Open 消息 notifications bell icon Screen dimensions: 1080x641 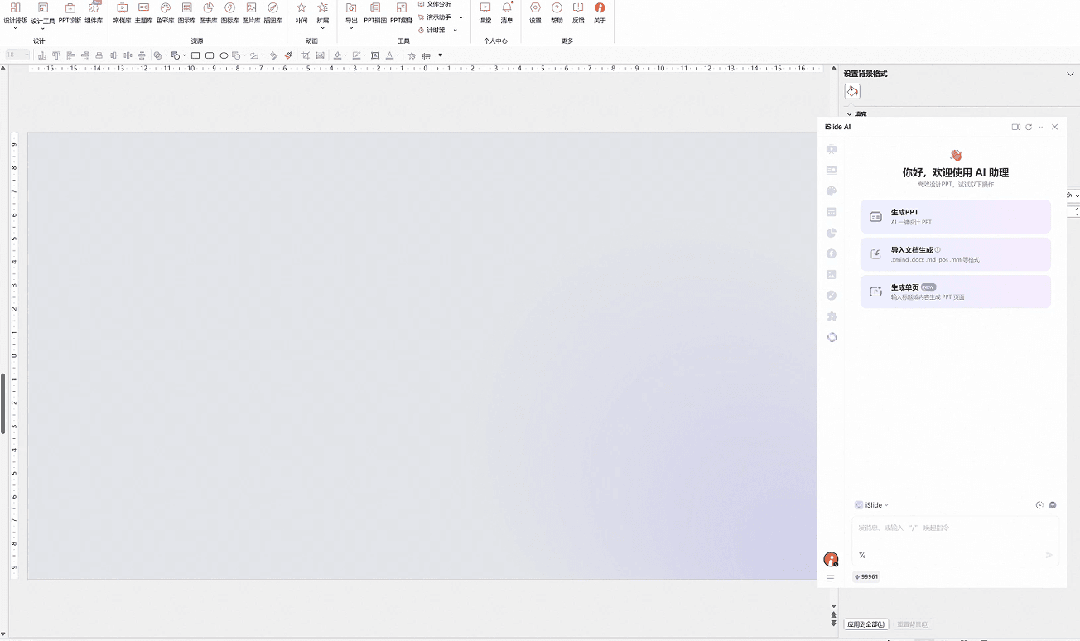coord(507,12)
